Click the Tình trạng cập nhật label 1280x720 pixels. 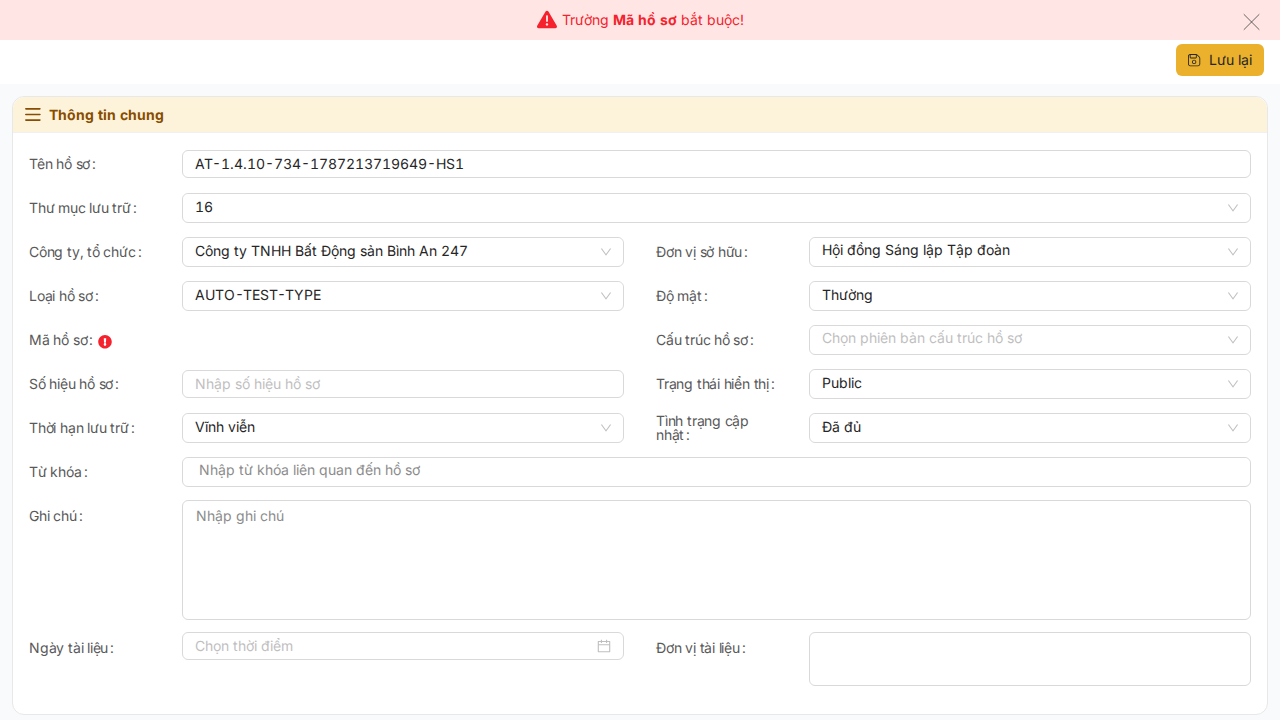point(703,428)
